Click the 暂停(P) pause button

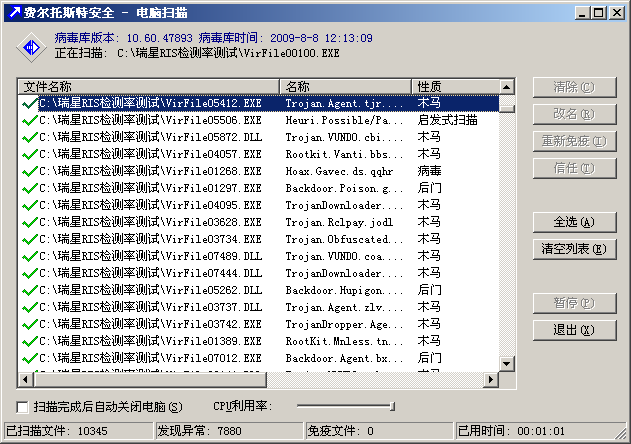574,303
